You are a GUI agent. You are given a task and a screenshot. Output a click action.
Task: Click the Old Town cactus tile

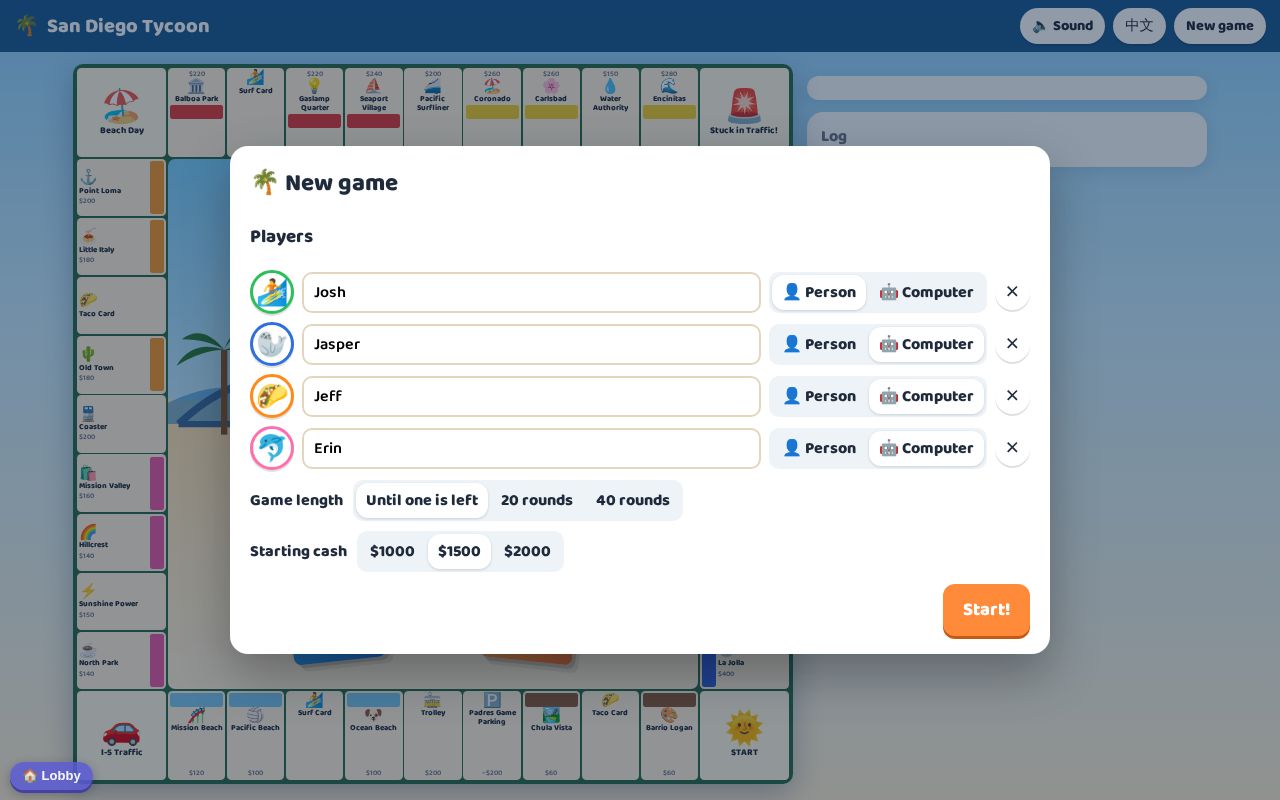(121, 364)
